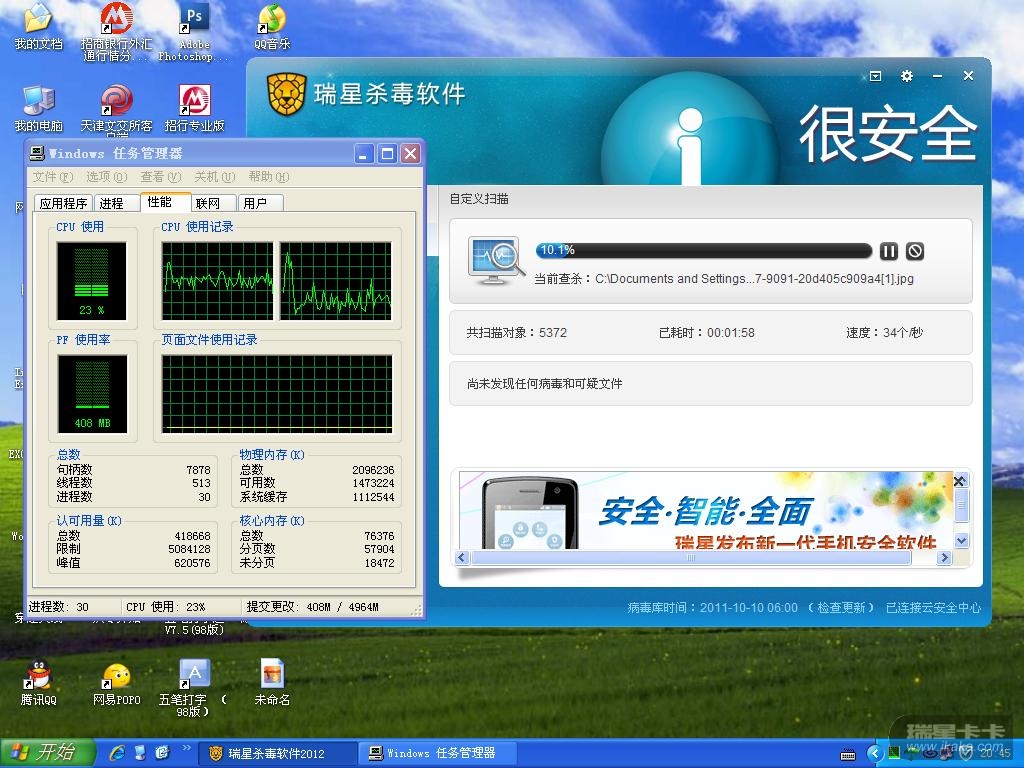Click the Rising lion shield logo
Viewport: 1024px width, 768px height.
tap(286, 95)
